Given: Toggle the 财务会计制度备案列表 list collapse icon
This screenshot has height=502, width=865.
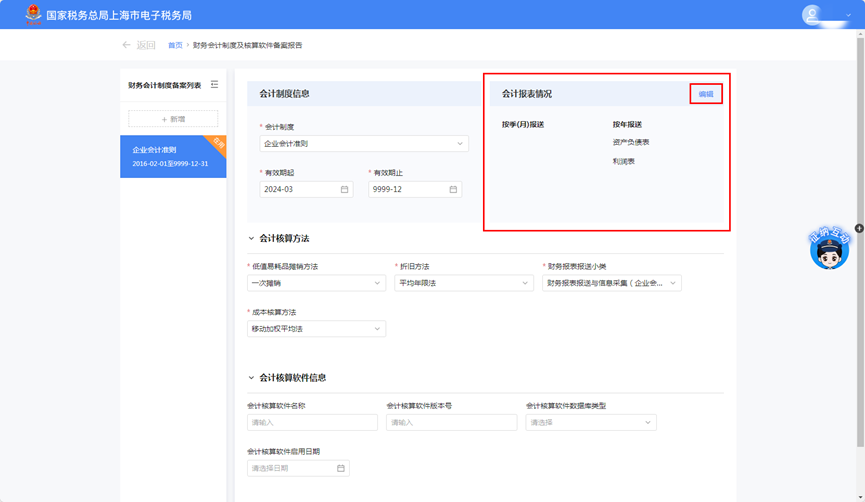Looking at the screenshot, I should [x=214, y=84].
